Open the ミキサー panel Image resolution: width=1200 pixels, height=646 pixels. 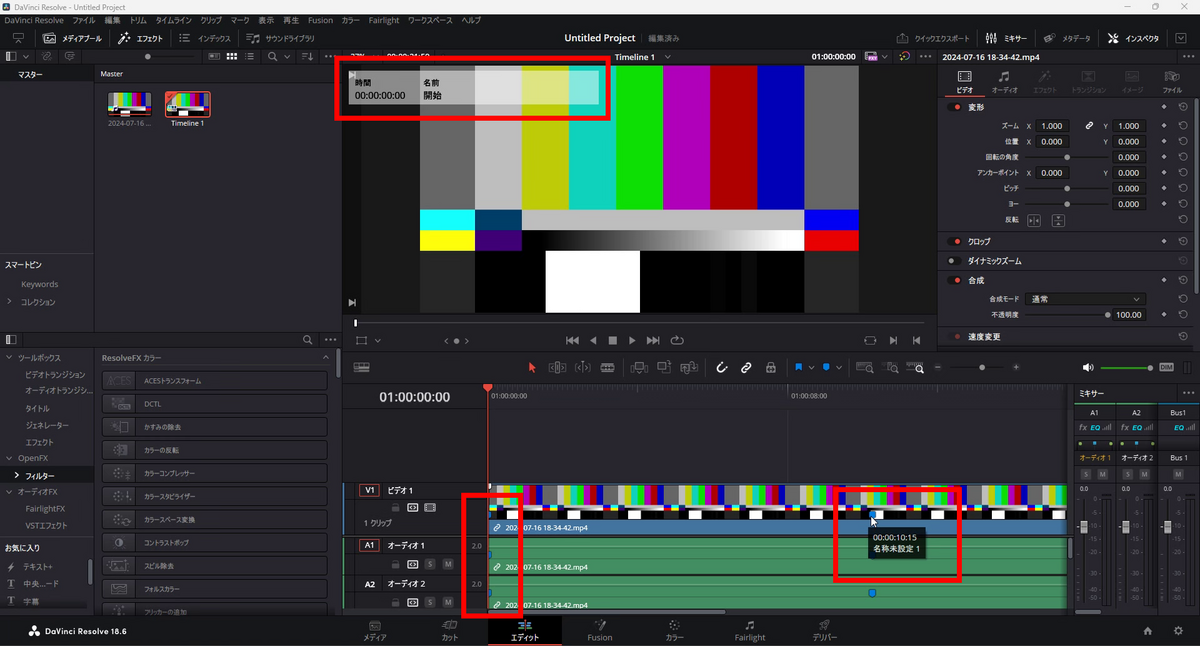click(1011, 38)
